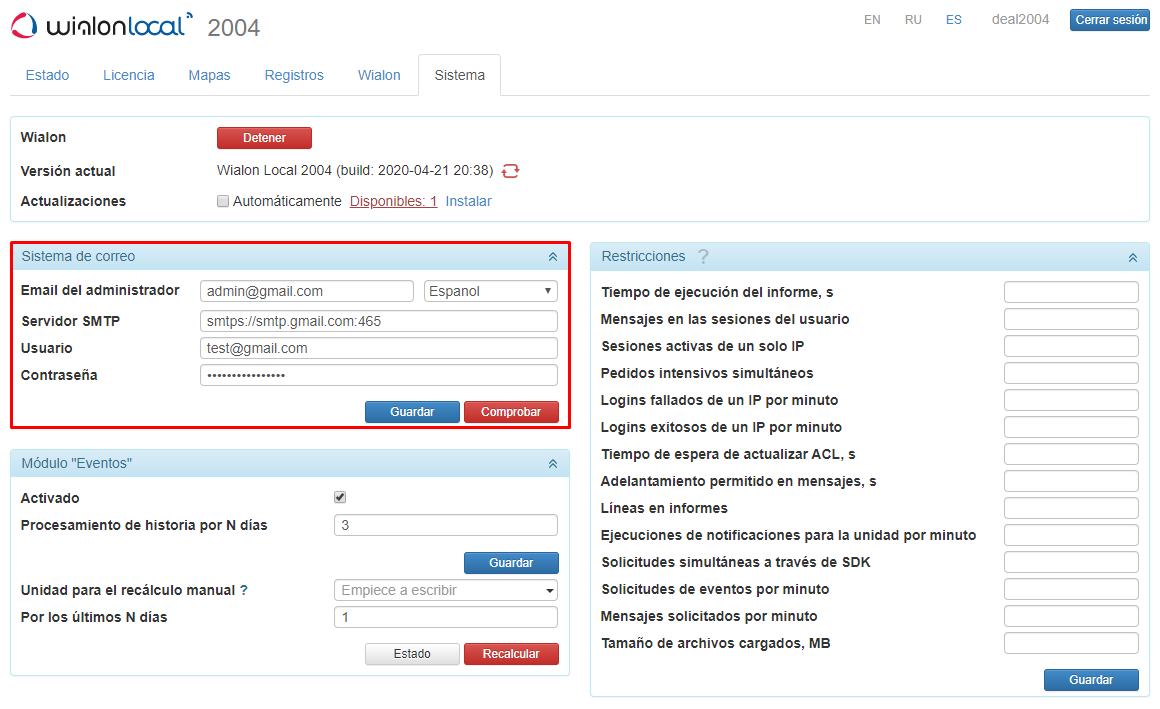Open the Mapas tab
1160x709 pixels.
pyautogui.click(x=209, y=74)
